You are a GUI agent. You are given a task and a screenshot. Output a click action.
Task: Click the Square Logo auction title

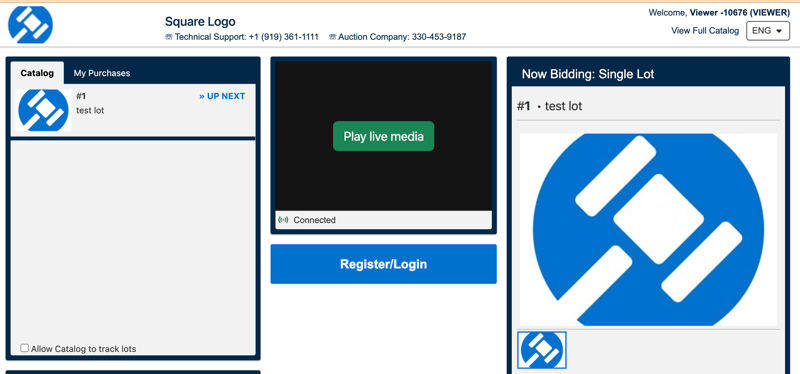coord(200,21)
